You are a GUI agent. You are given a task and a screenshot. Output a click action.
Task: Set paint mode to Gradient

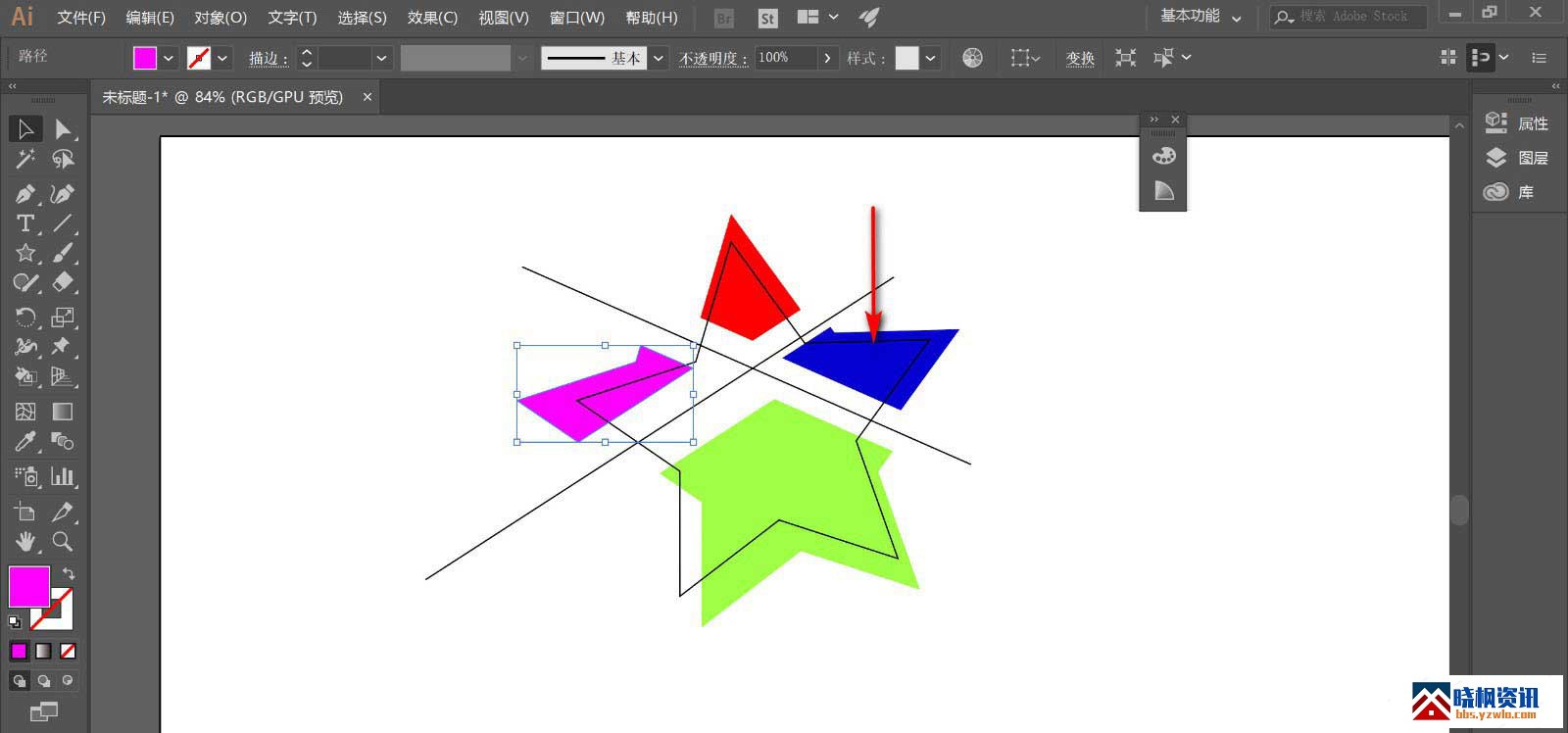click(43, 651)
